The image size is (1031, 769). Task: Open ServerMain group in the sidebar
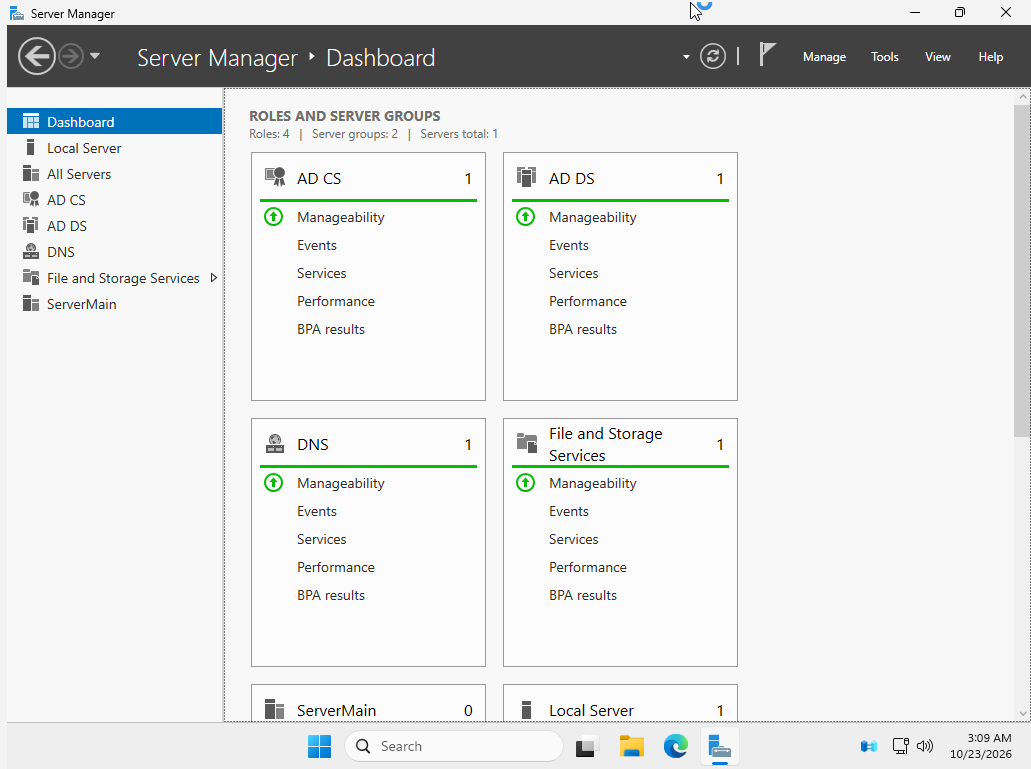(114, 304)
